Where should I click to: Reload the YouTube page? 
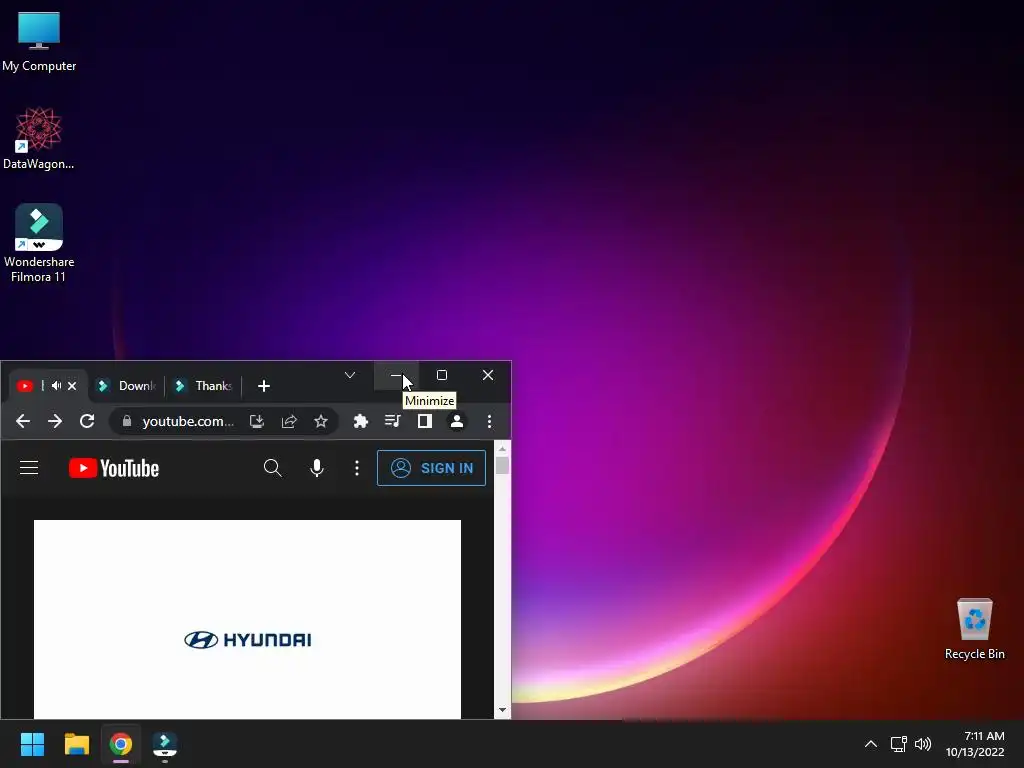pyautogui.click(x=87, y=421)
